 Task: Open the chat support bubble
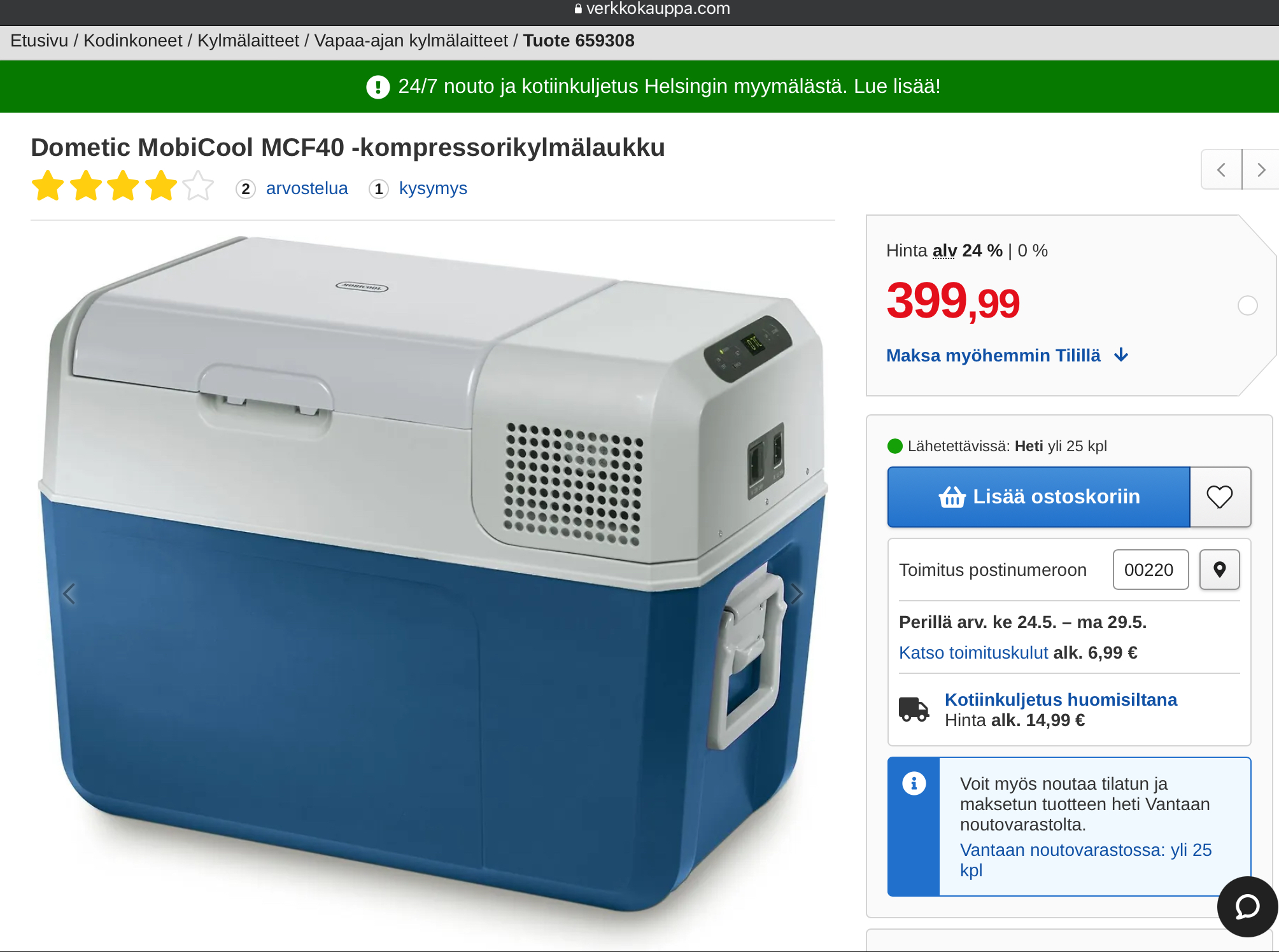pos(1247,906)
